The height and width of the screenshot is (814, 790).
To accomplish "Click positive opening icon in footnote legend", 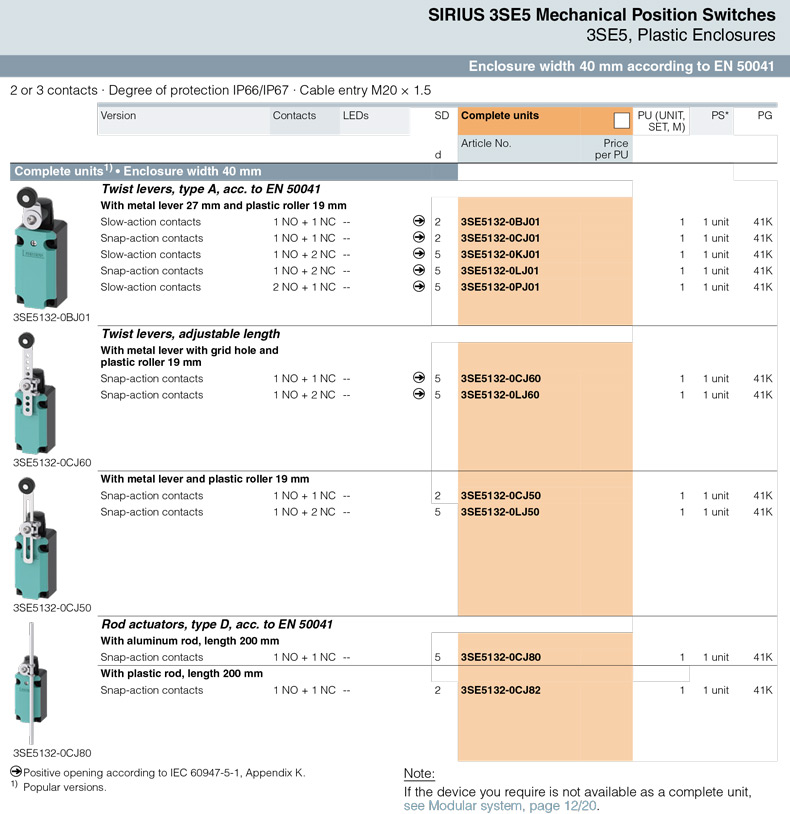I will click(x=15, y=772).
